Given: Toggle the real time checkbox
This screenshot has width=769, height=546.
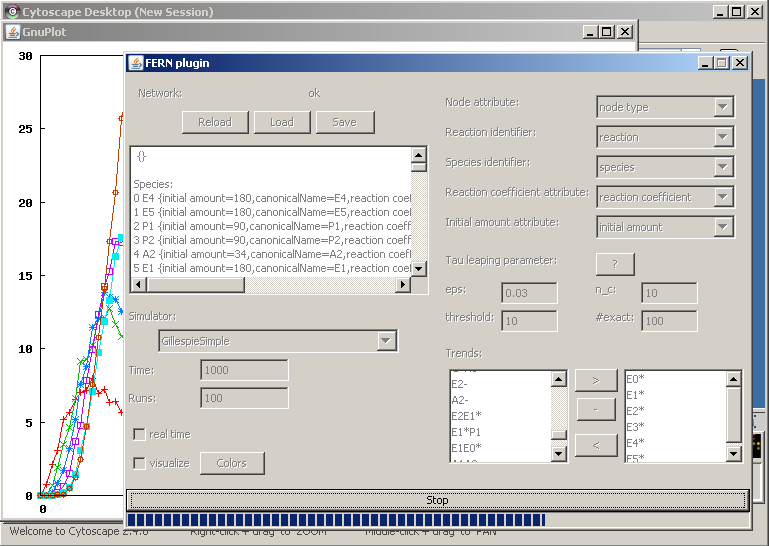Looking at the screenshot, I should pyautogui.click(x=139, y=434).
